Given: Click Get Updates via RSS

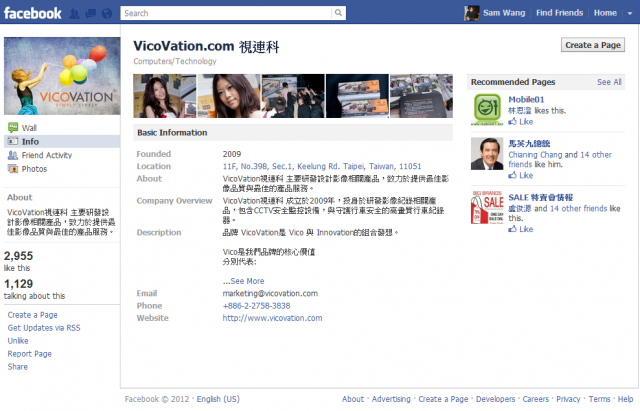Looking at the screenshot, I should click(x=44, y=328).
